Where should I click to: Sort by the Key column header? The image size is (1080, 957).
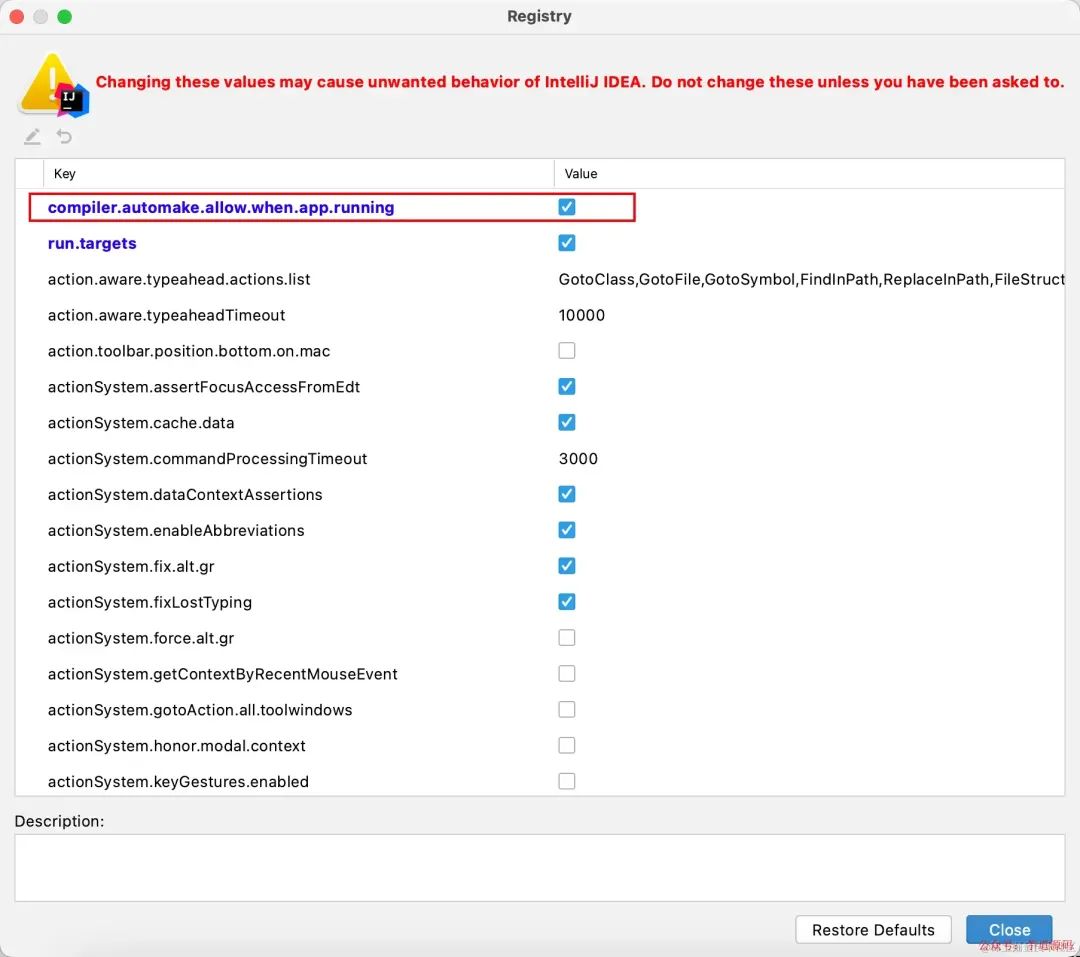pyautogui.click(x=298, y=174)
